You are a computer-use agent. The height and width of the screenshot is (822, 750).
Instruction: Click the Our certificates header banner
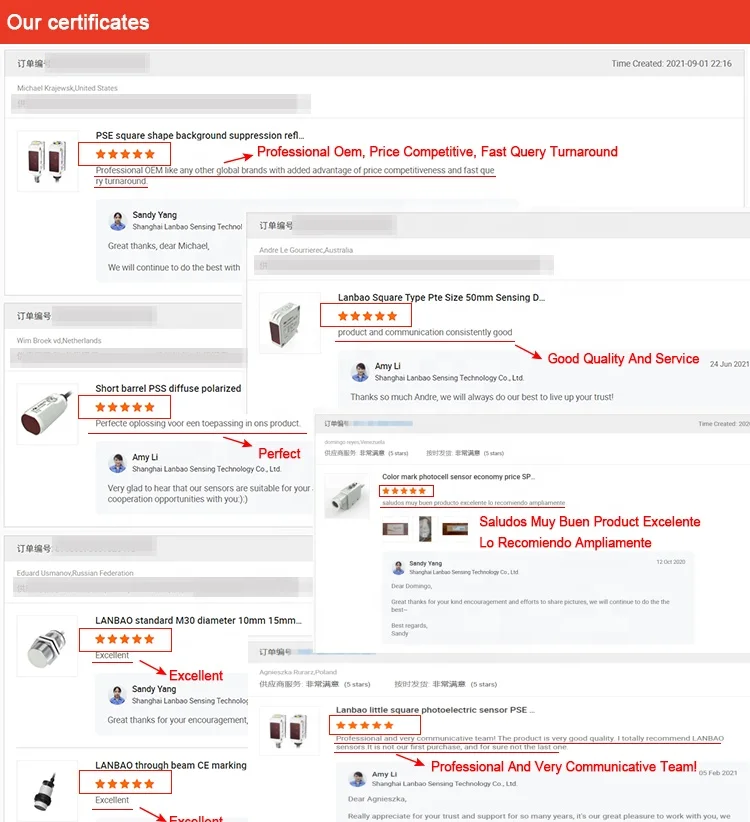(375, 22)
